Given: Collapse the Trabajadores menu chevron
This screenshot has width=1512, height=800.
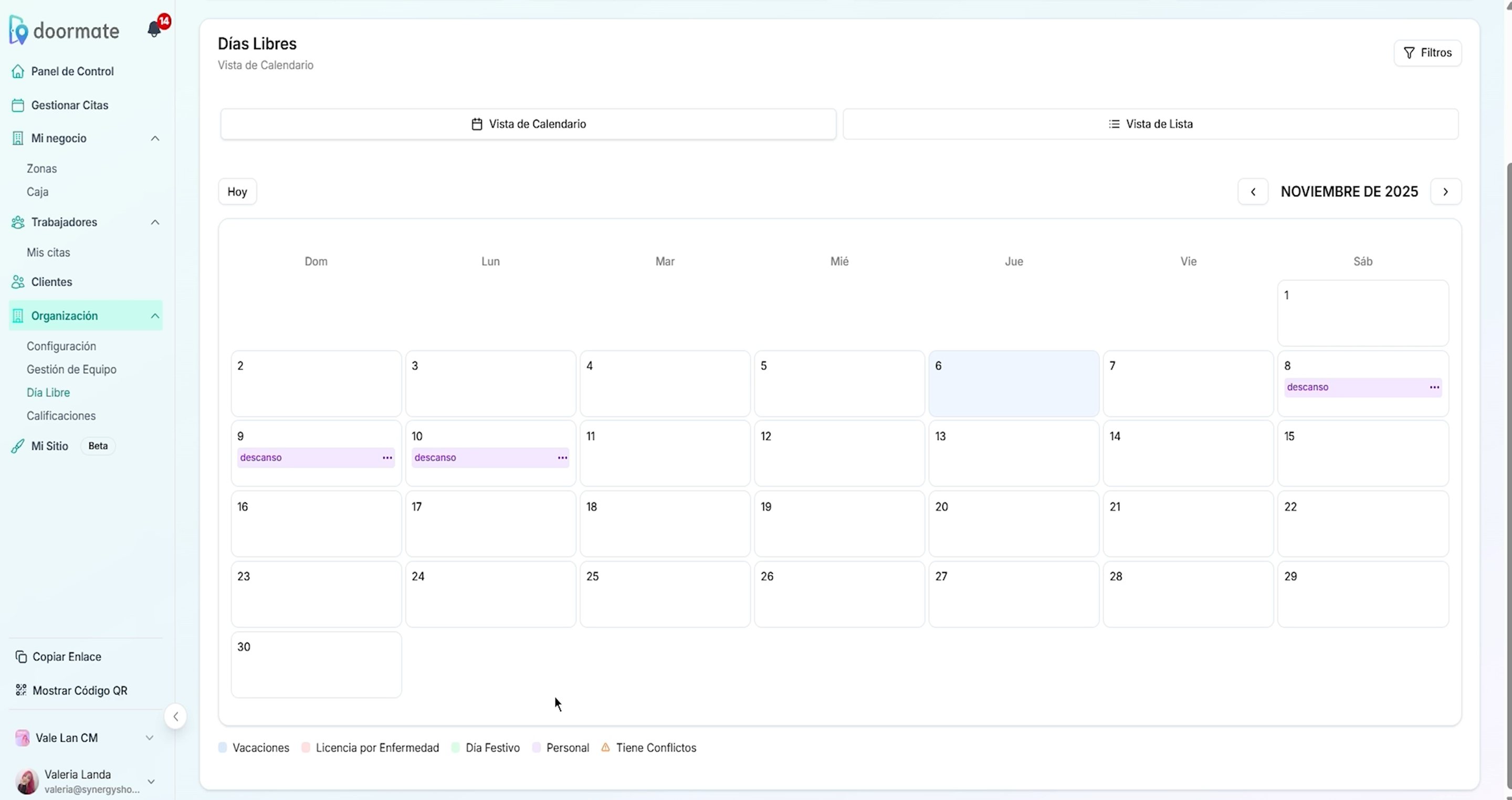Looking at the screenshot, I should (155, 223).
